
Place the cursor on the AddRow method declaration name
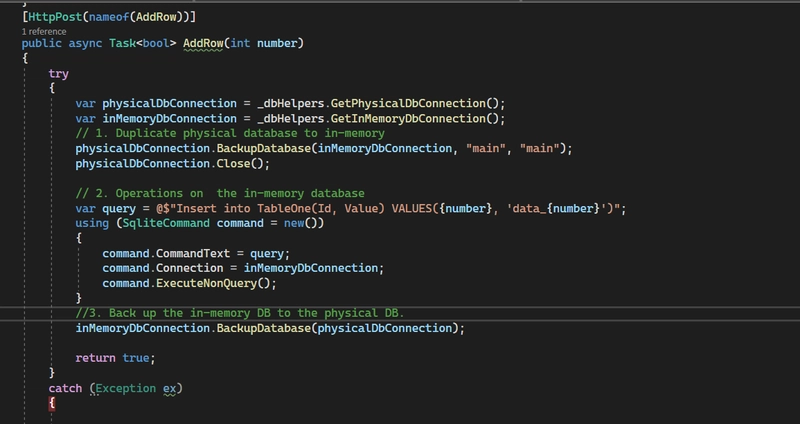(x=203, y=43)
